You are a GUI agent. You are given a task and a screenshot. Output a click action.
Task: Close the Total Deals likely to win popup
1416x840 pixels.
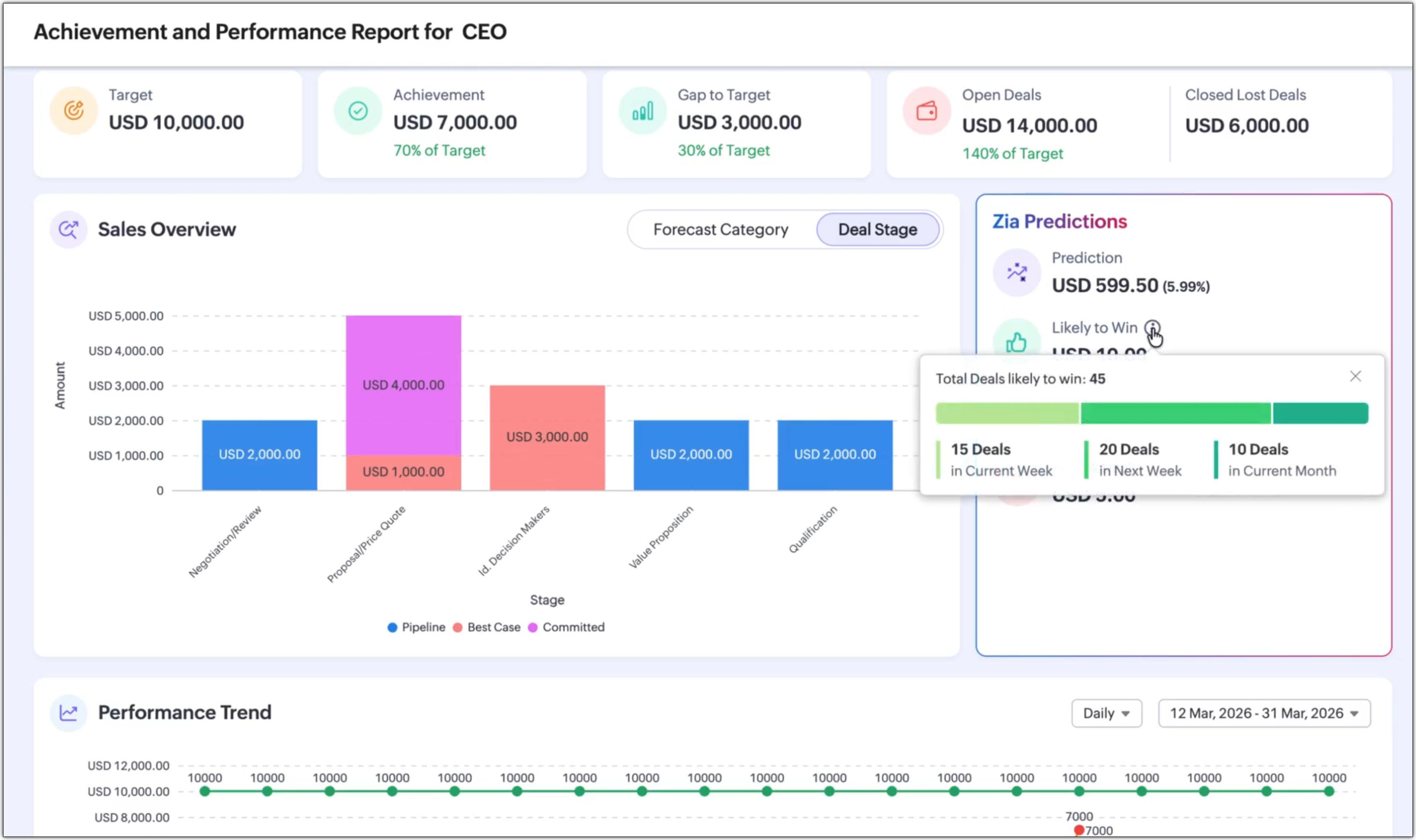click(1355, 377)
